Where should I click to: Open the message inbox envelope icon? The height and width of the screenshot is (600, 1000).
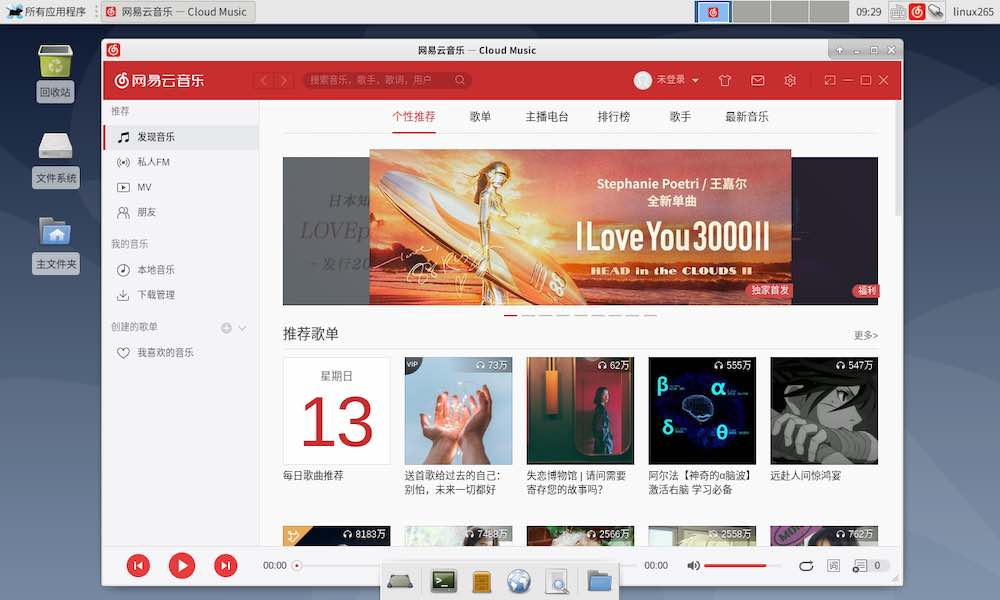[758, 80]
